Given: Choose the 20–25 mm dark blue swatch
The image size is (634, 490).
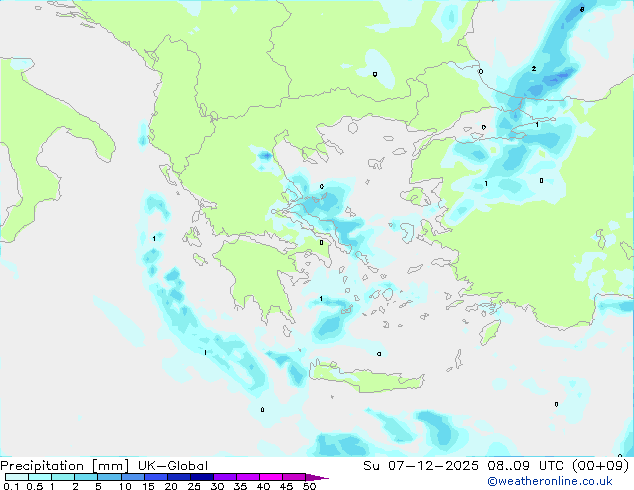Looking at the screenshot, I should [179, 477].
